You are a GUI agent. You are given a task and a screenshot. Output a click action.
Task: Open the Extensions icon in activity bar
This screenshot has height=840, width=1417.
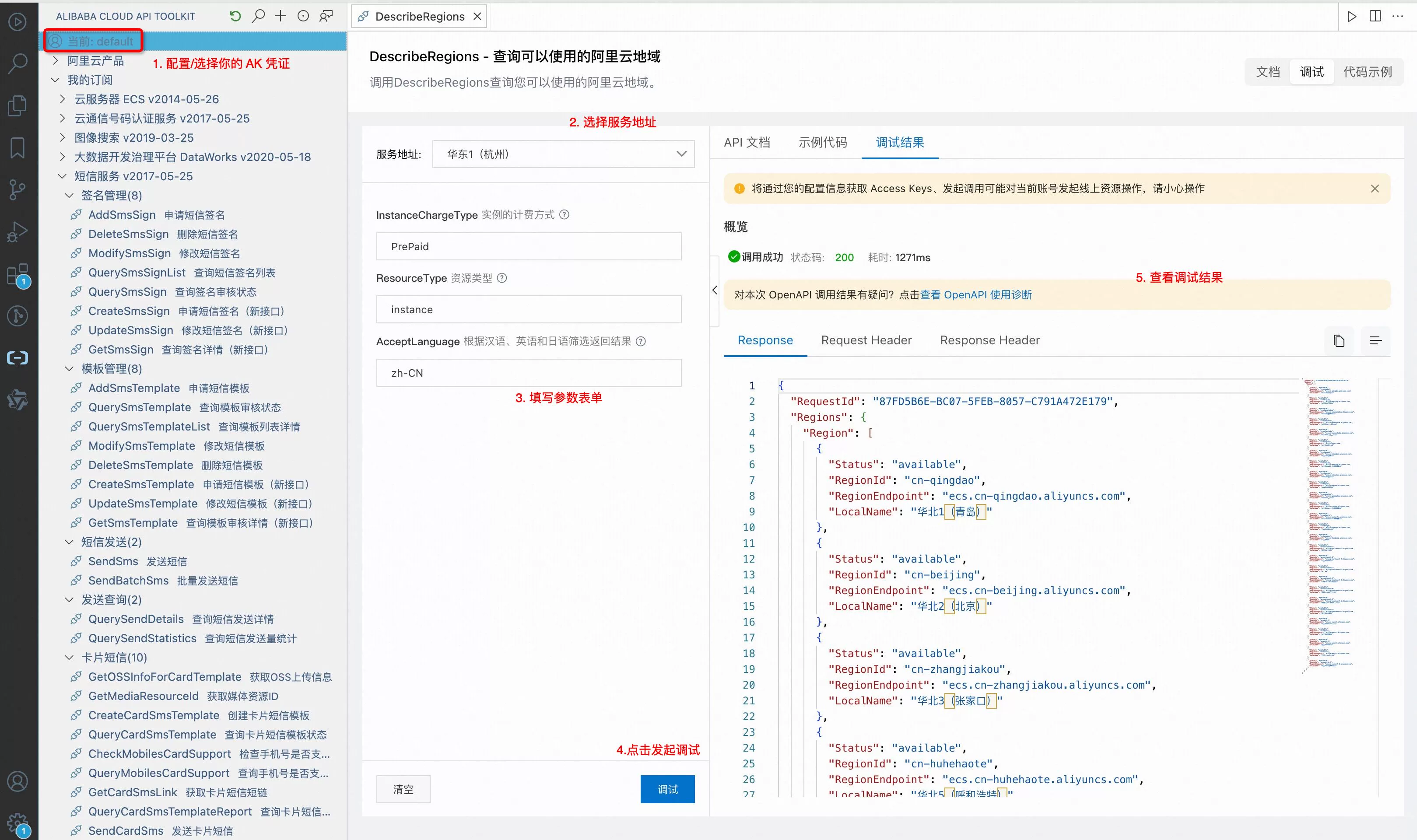pos(18,274)
